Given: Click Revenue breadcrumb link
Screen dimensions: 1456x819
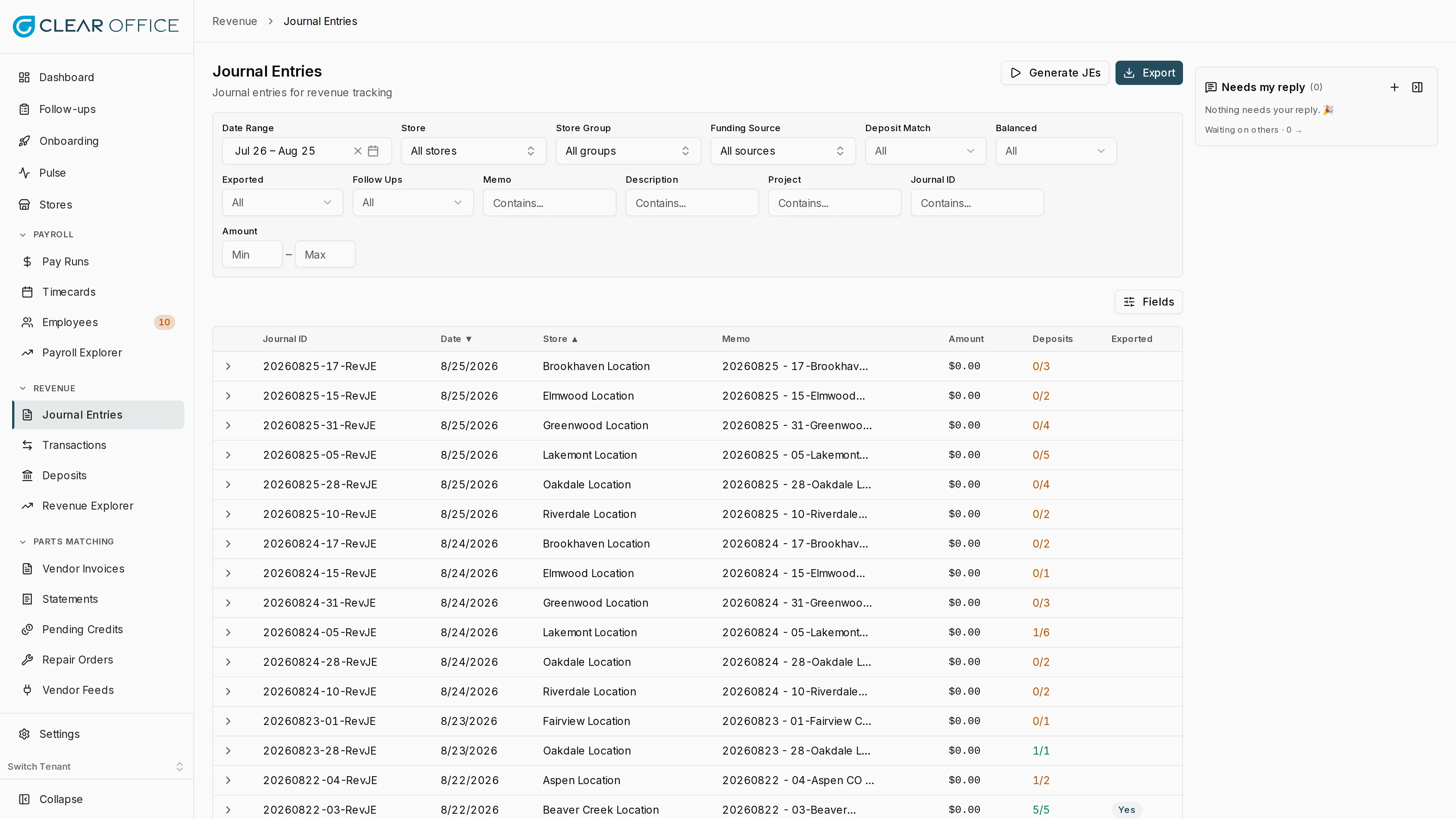Looking at the screenshot, I should 235,22.
